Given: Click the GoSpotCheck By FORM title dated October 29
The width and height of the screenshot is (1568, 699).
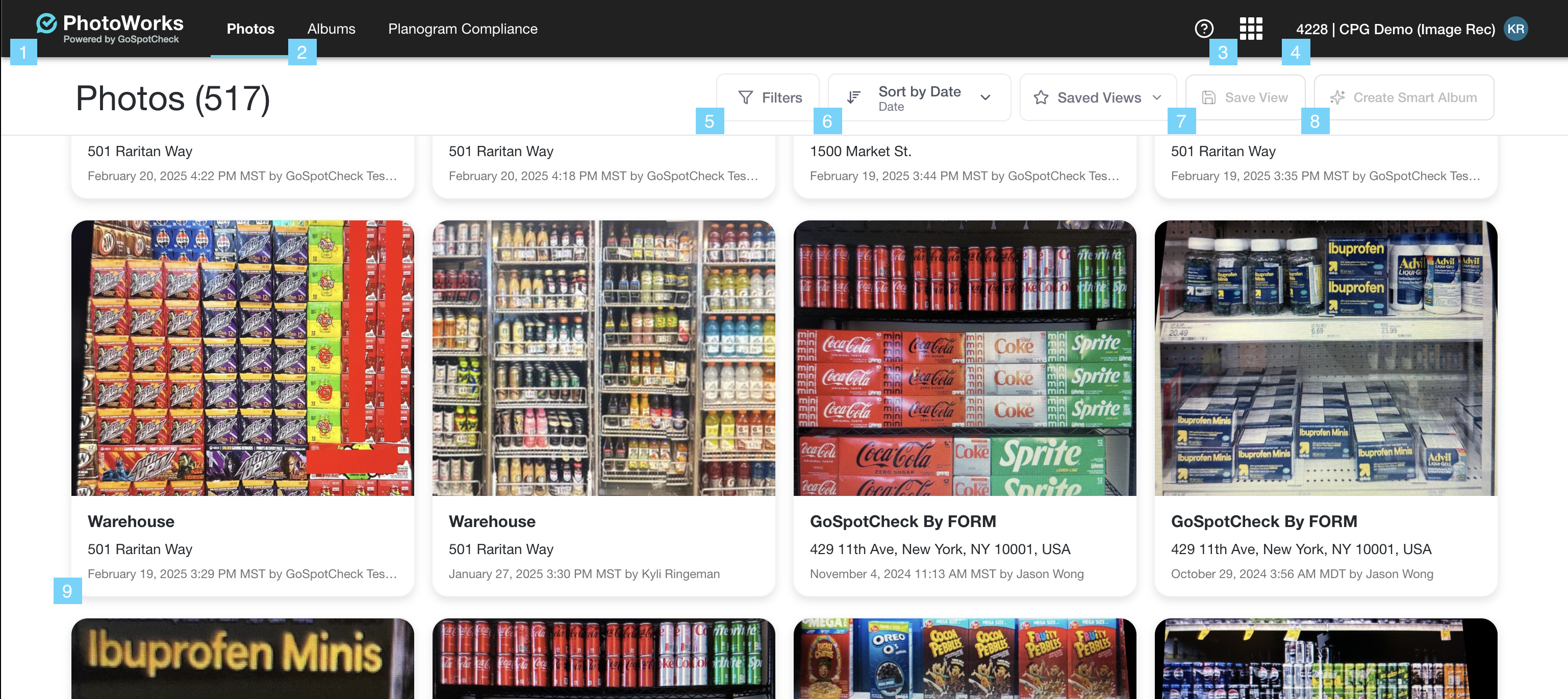Looking at the screenshot, I should click(1263, 521).
